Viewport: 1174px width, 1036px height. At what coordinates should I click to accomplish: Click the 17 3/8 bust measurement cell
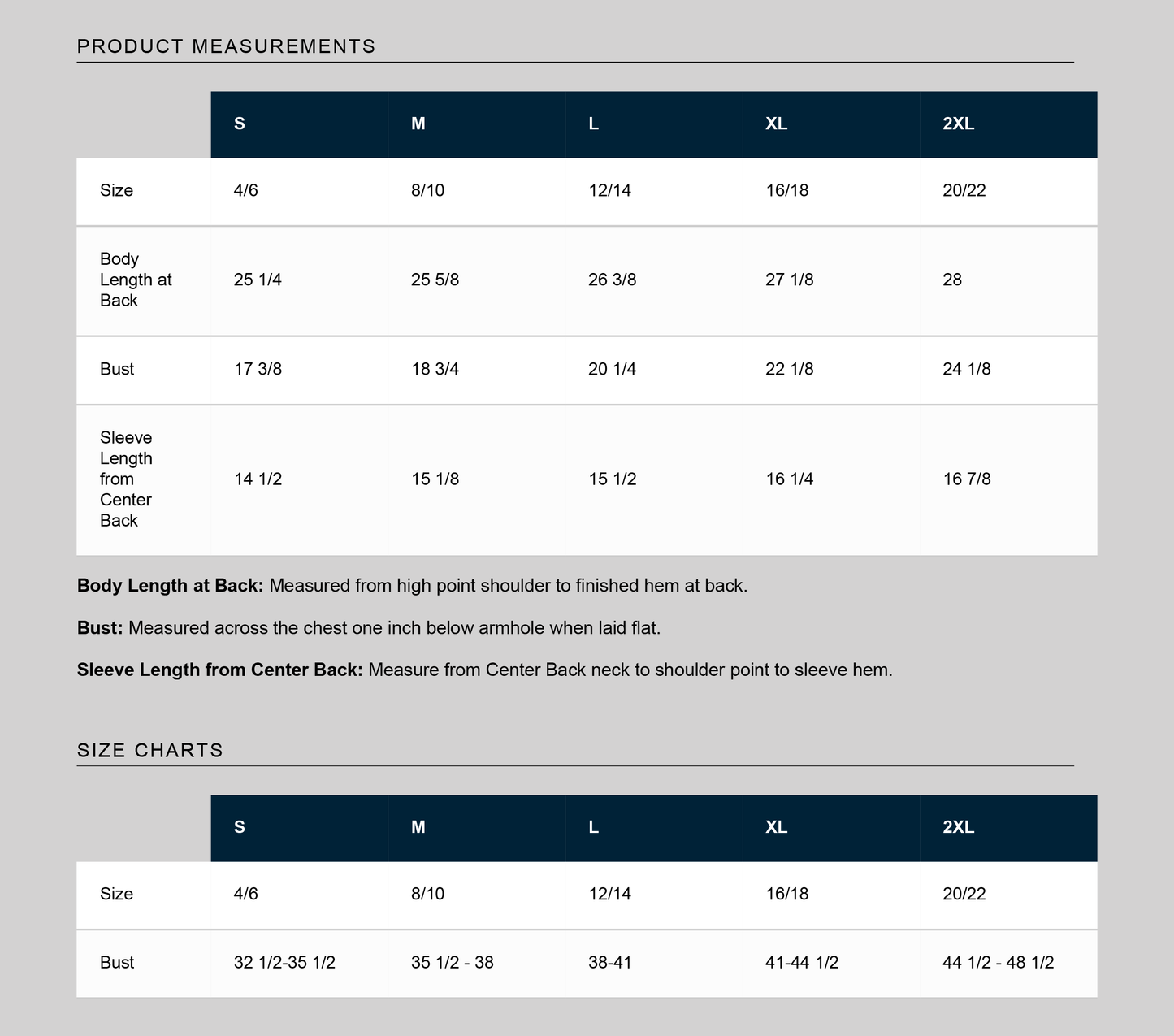point(258,369)
